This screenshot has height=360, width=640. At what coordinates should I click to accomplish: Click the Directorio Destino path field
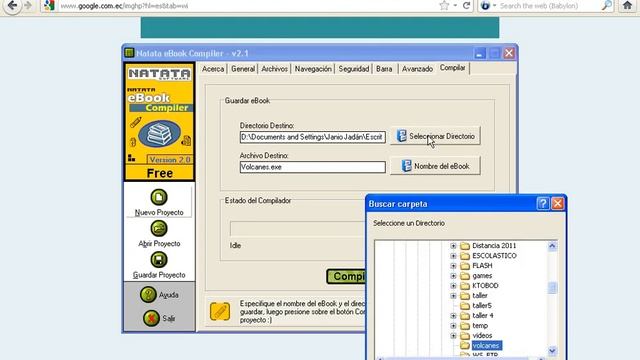point(313,137)
